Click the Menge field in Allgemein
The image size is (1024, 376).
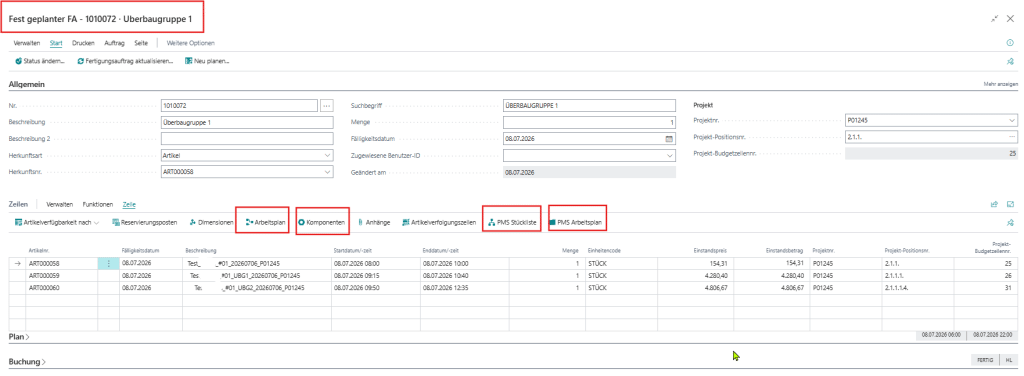coord(589,122)
